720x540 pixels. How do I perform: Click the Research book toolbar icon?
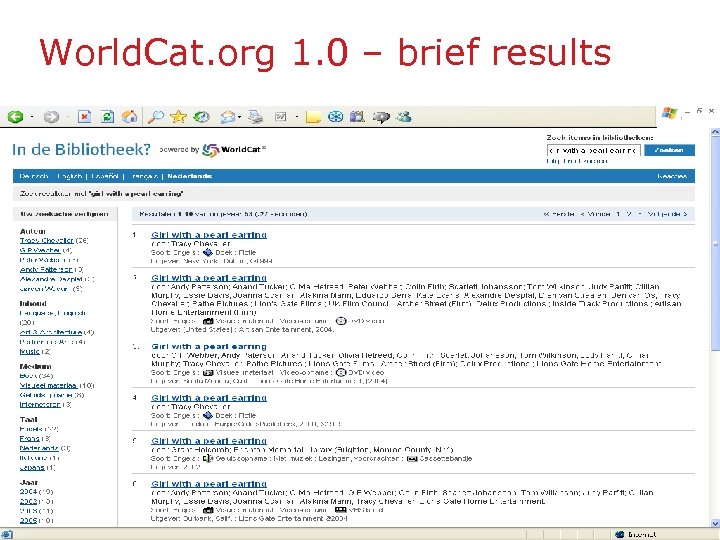coord(357,117)
